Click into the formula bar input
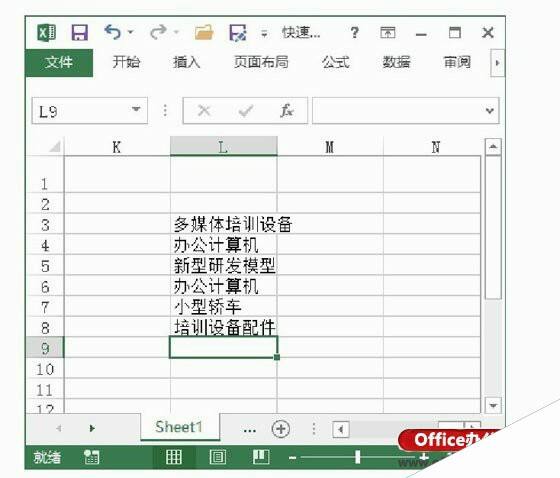 (x=397, y=111)
